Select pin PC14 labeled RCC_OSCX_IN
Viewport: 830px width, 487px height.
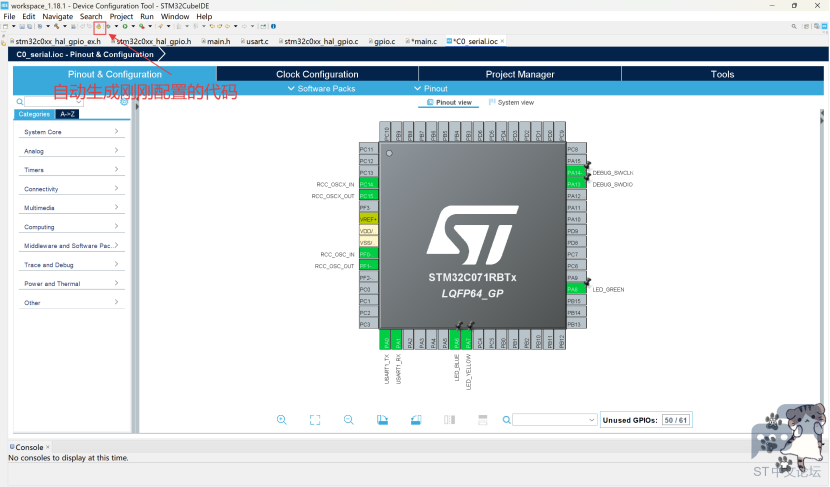(368, 184)
